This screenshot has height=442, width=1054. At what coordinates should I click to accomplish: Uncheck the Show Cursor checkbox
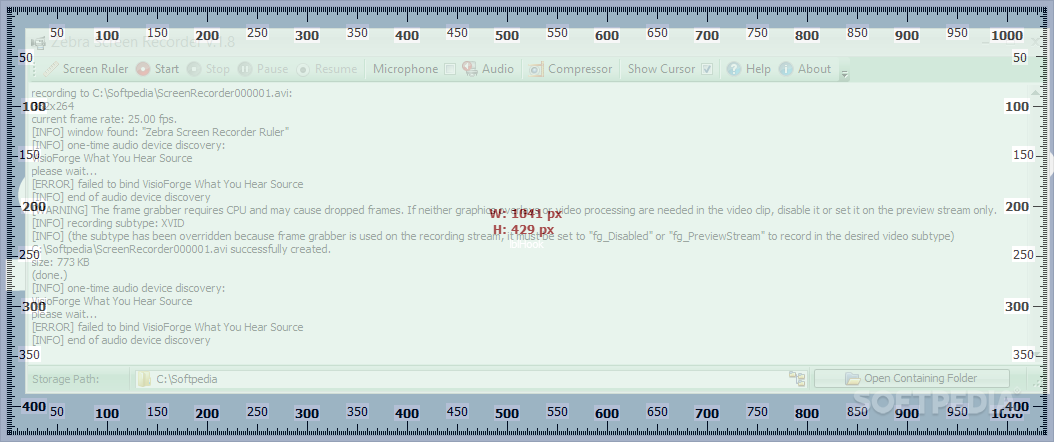coord(706,69)
